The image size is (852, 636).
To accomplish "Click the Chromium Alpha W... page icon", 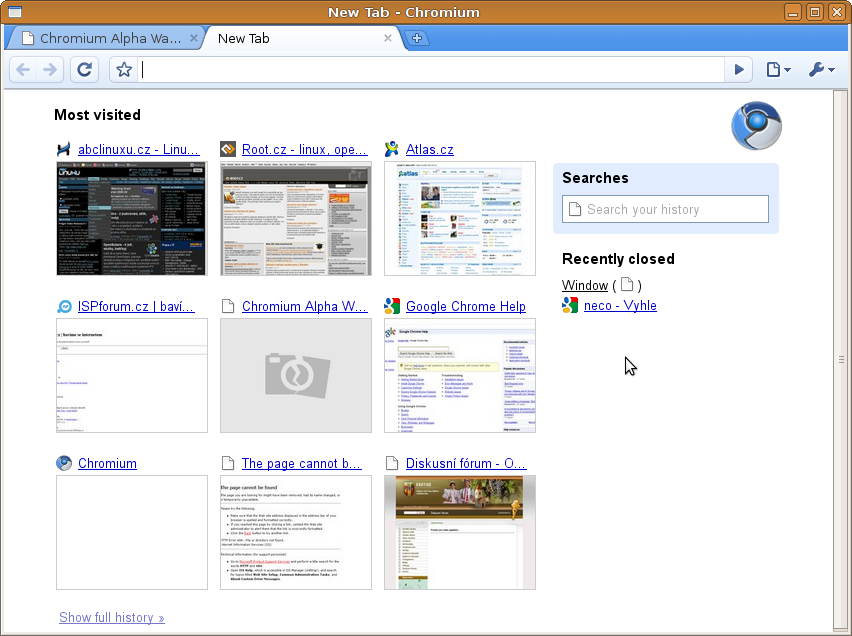I will 228,306.
